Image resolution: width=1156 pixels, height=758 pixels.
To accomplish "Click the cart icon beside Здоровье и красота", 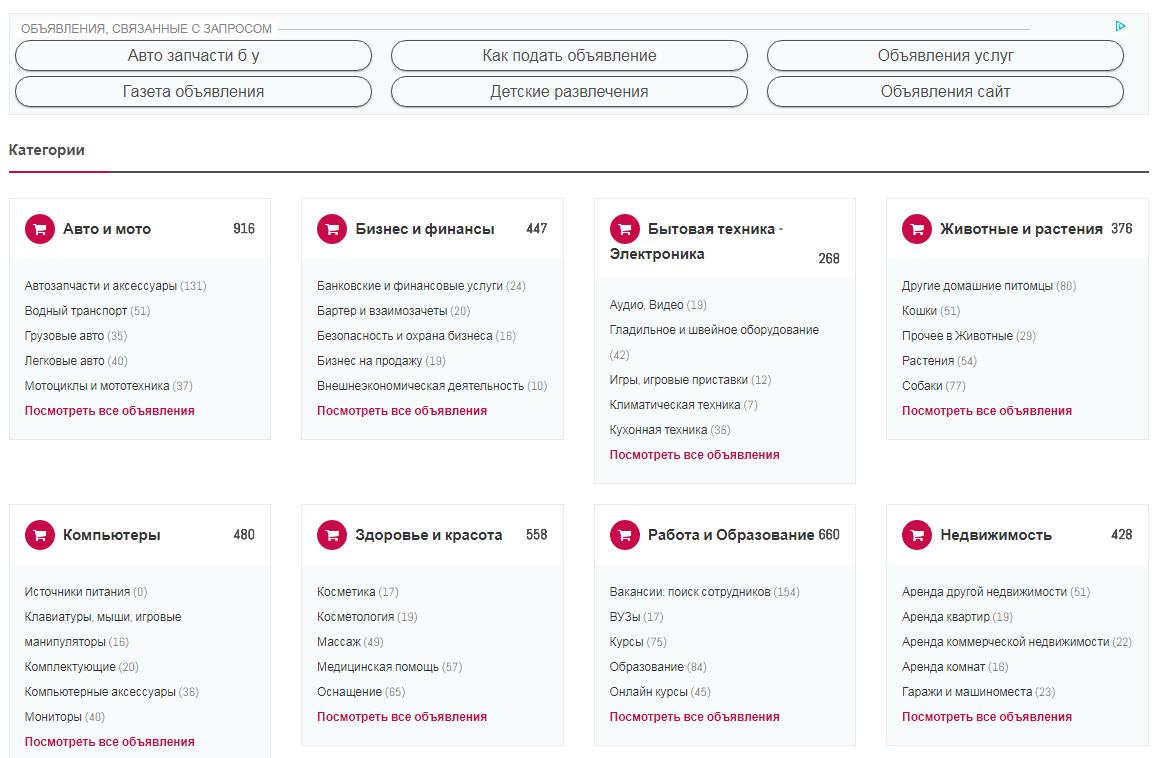I will point(332,535).
